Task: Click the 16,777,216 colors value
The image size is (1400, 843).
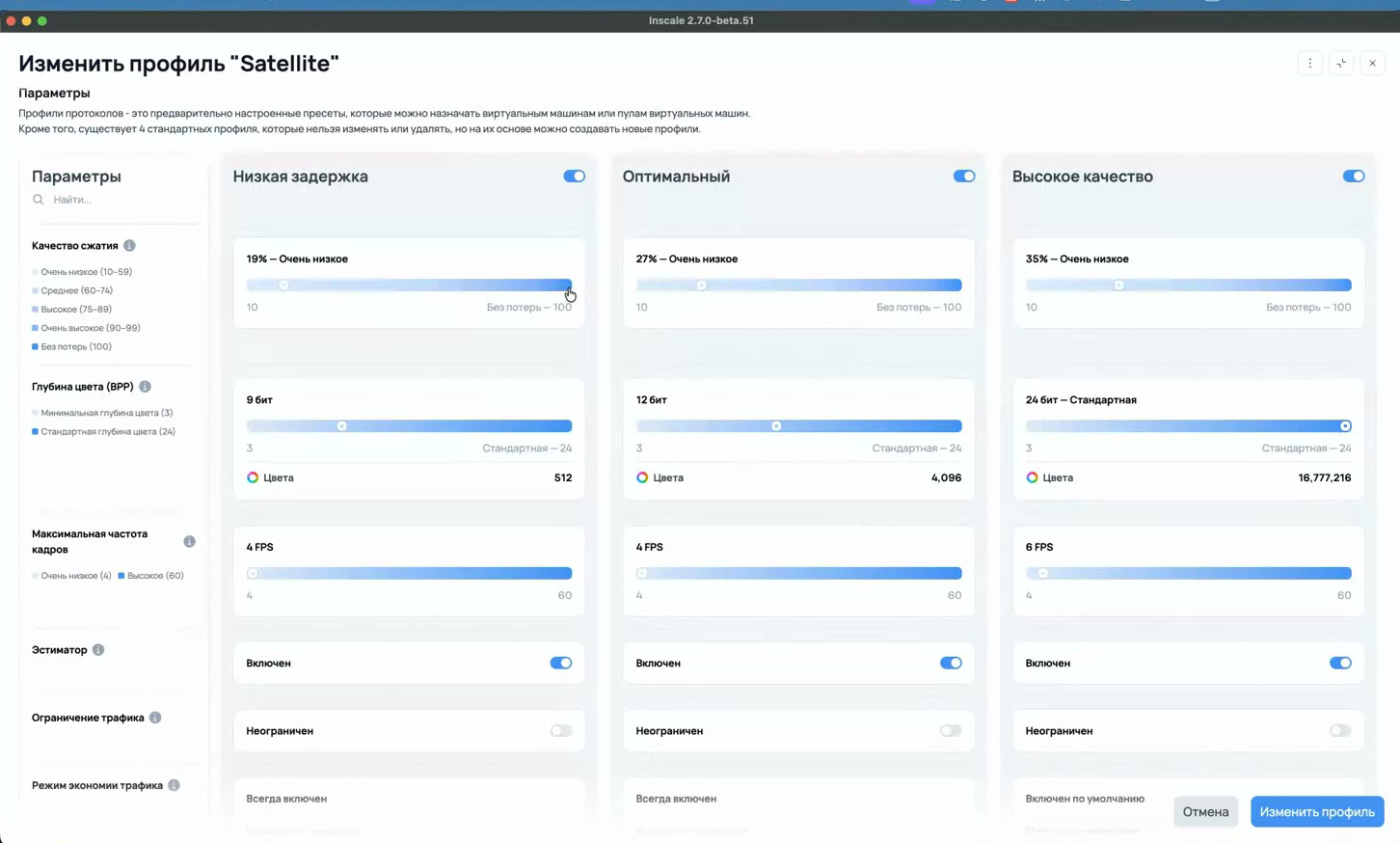Action: point(1325,477)
